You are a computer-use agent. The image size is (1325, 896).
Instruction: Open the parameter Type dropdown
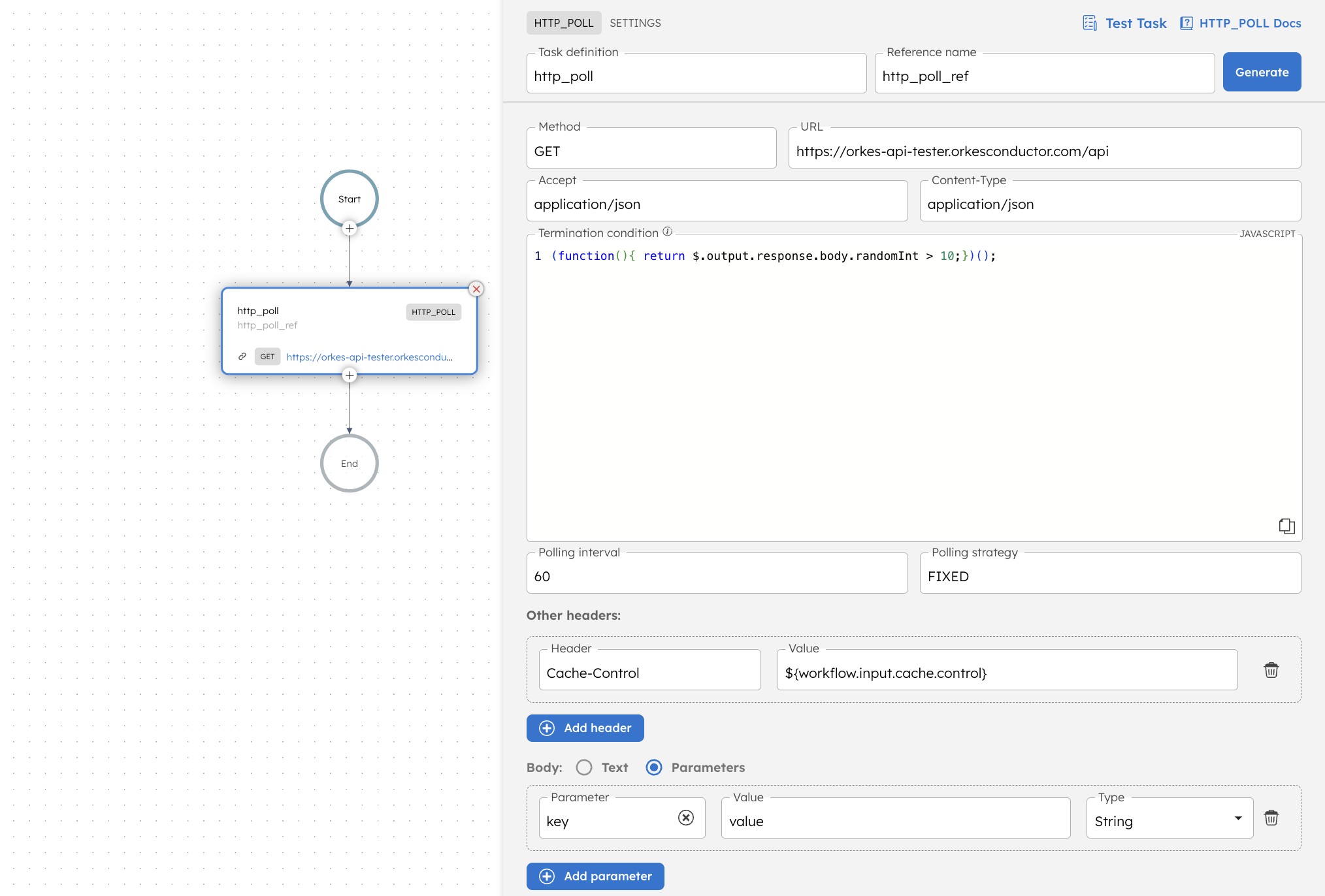(1170, 819)
